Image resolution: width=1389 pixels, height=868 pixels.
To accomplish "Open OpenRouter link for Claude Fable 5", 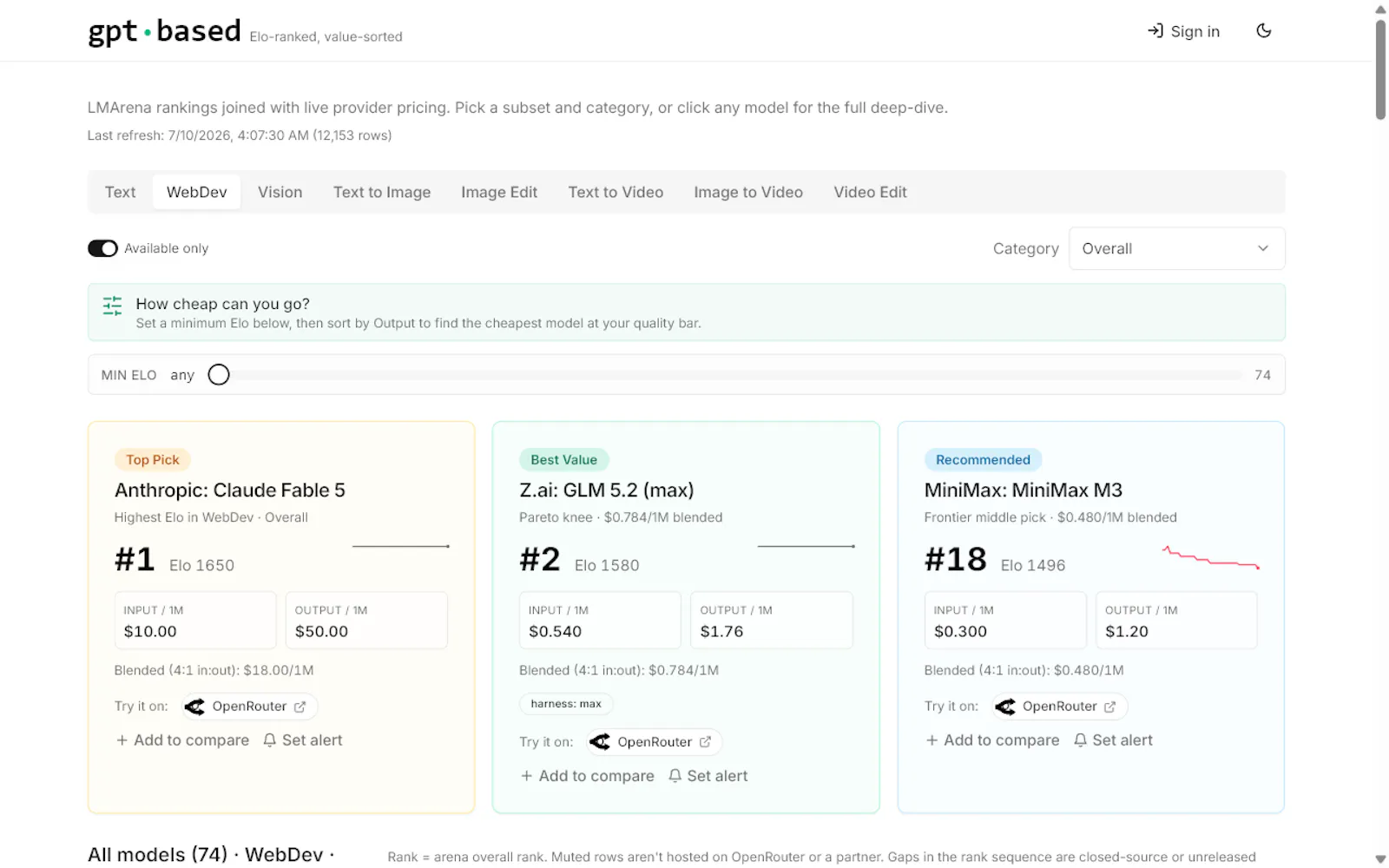I will (249, 707).
